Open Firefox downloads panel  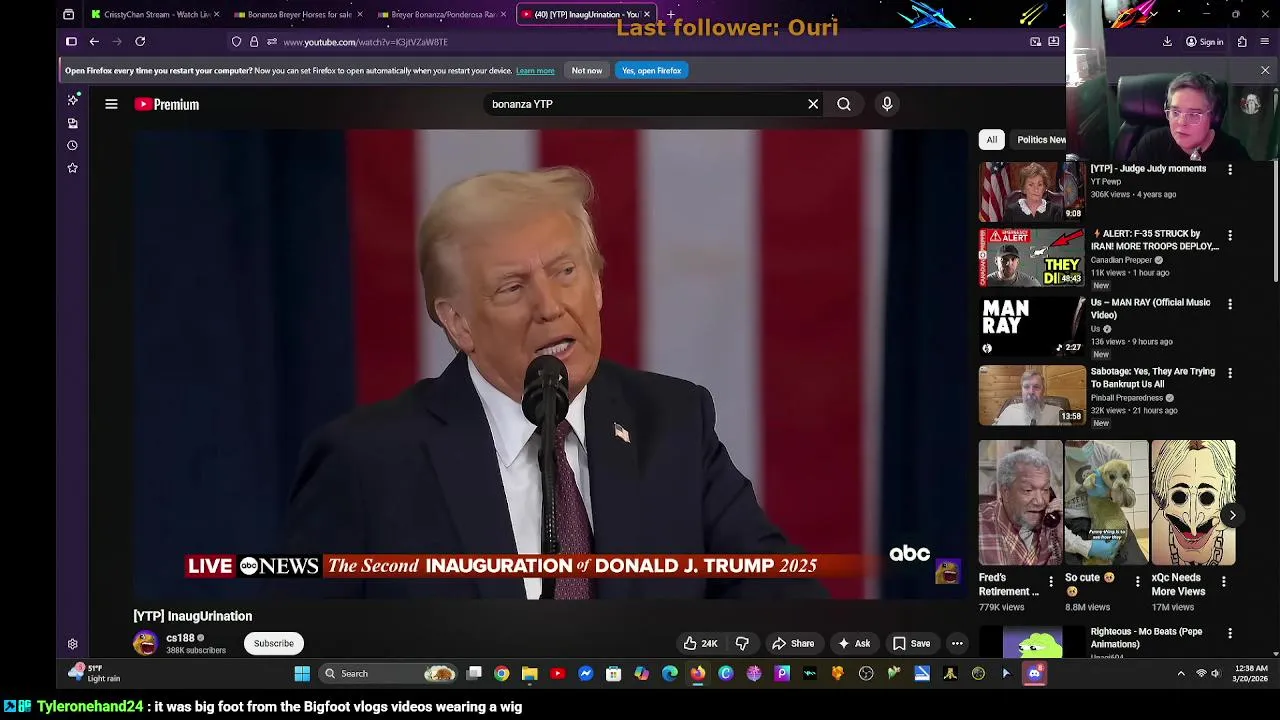(1167, 42)
